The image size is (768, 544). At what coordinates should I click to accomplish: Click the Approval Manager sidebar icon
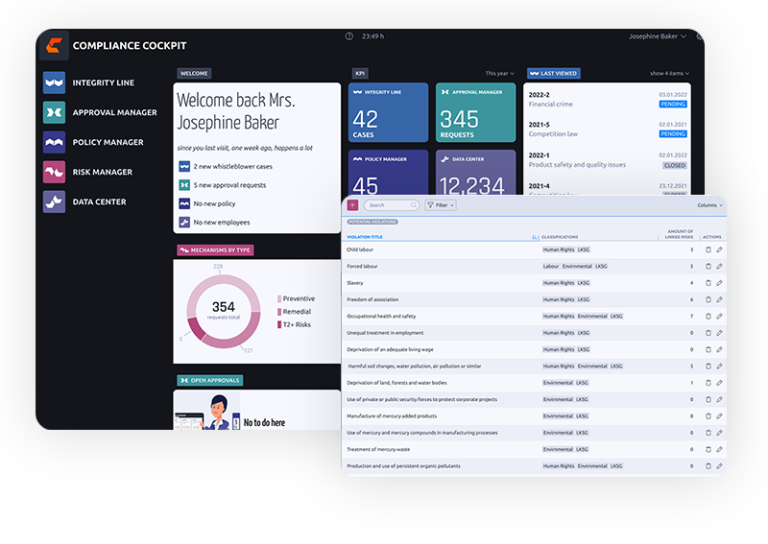click(x=54, y=113)
